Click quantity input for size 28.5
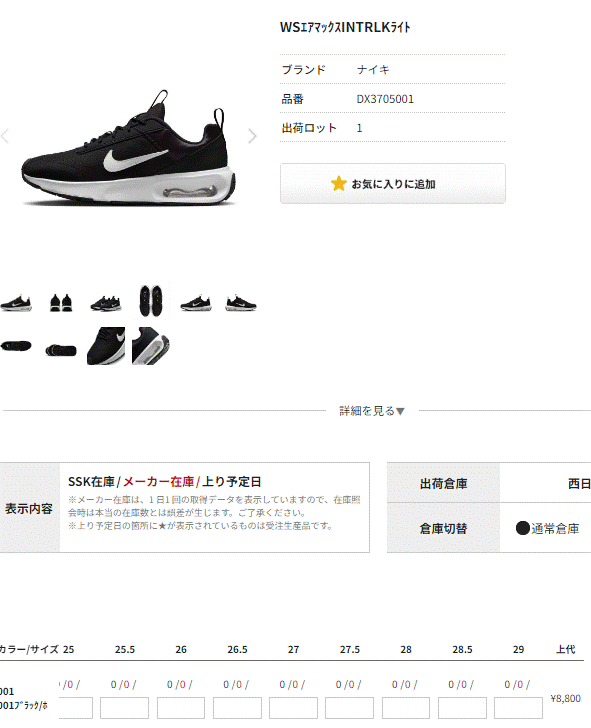 (462, 708)
